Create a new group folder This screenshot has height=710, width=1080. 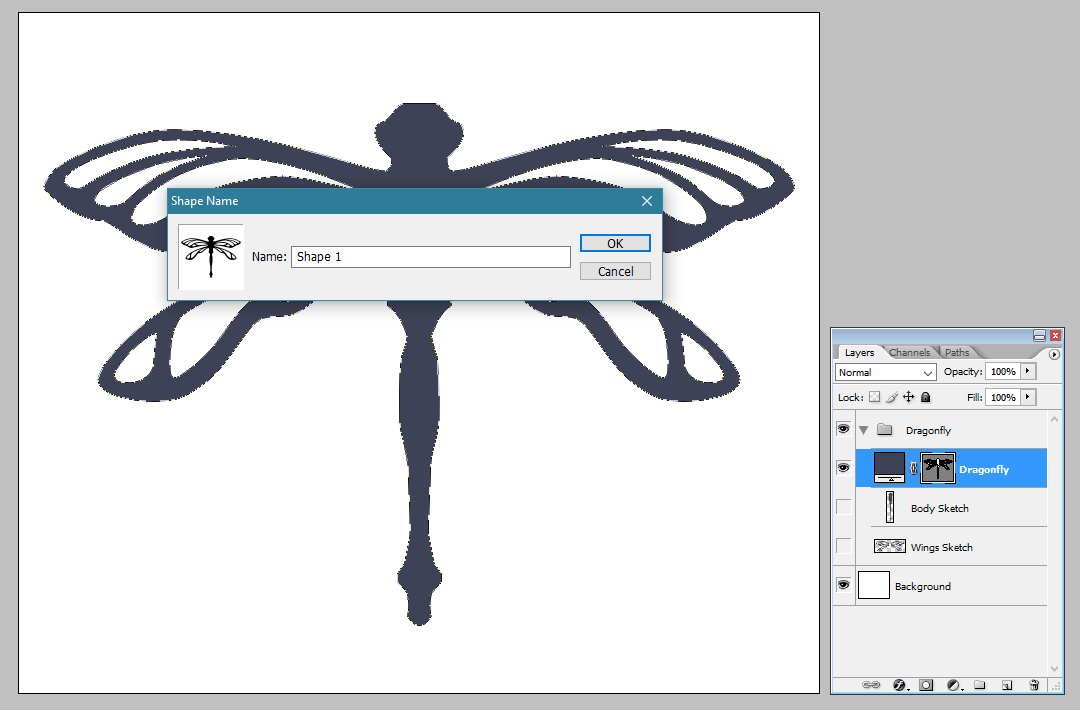tap(980, 685)
